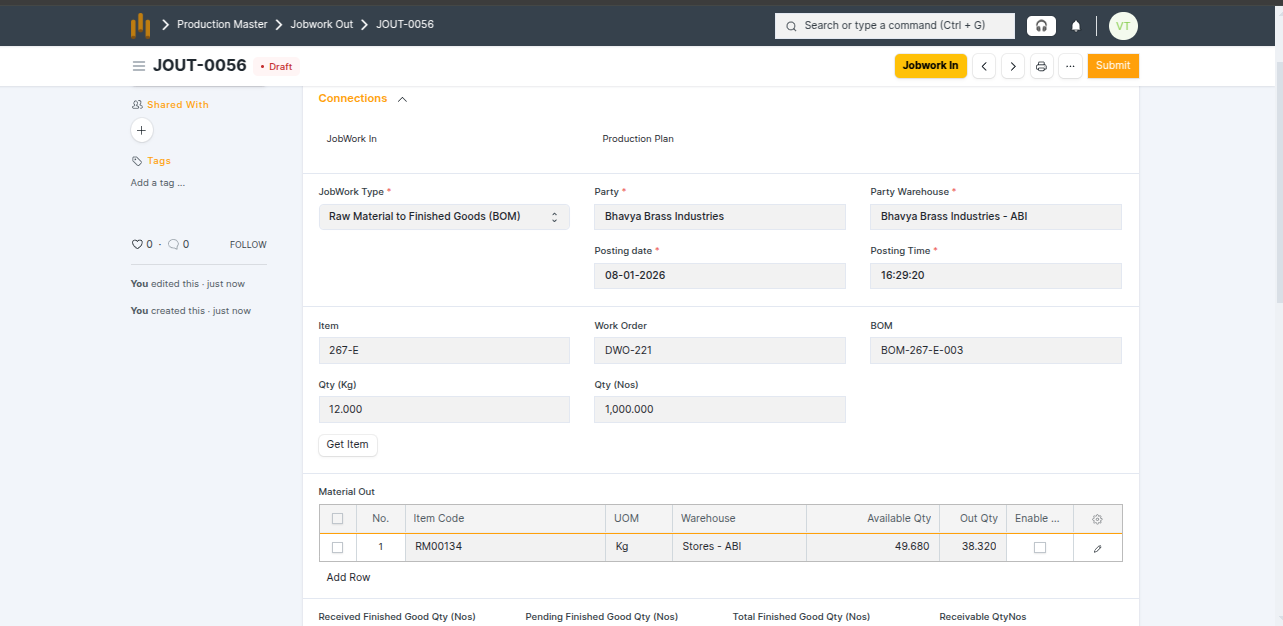
Task: Print the document using printer icon
Action: pyautogui.click(x=1041, y=66)
